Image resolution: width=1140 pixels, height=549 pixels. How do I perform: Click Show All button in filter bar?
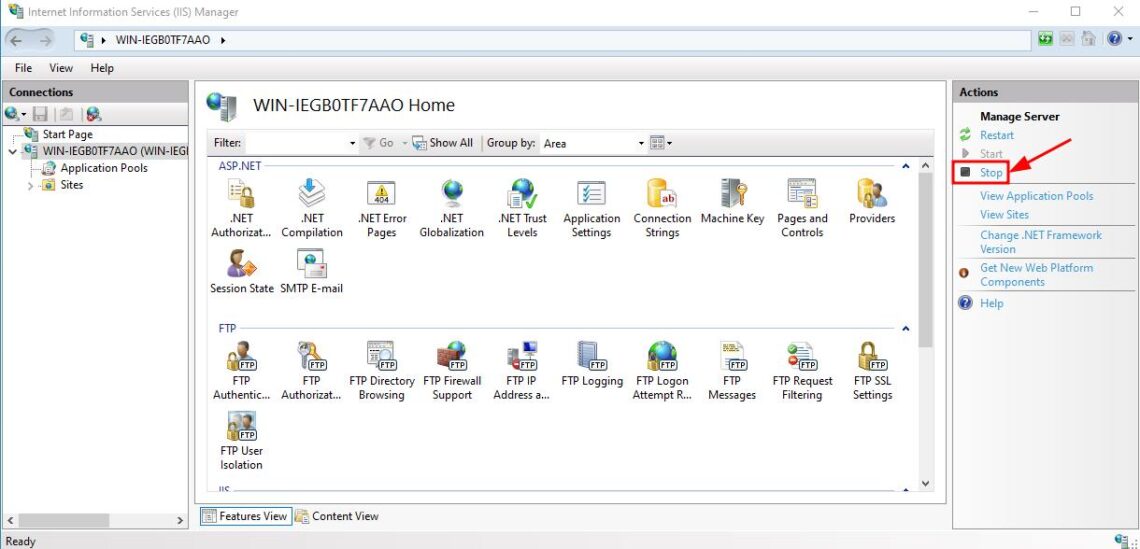pos(442,143)
